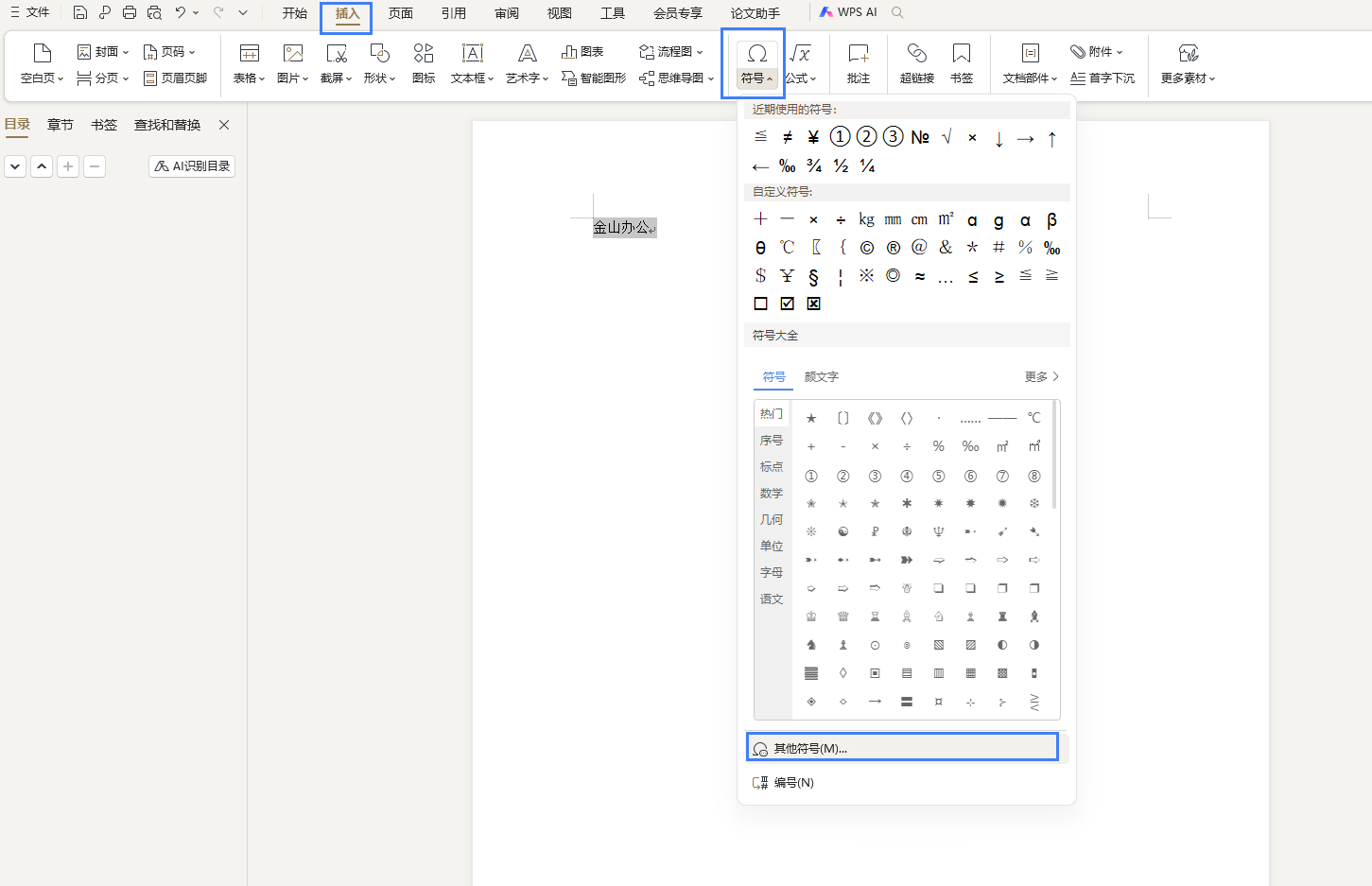
Task: Click the AI识别目录 button
Action: (x=192, y=166)
